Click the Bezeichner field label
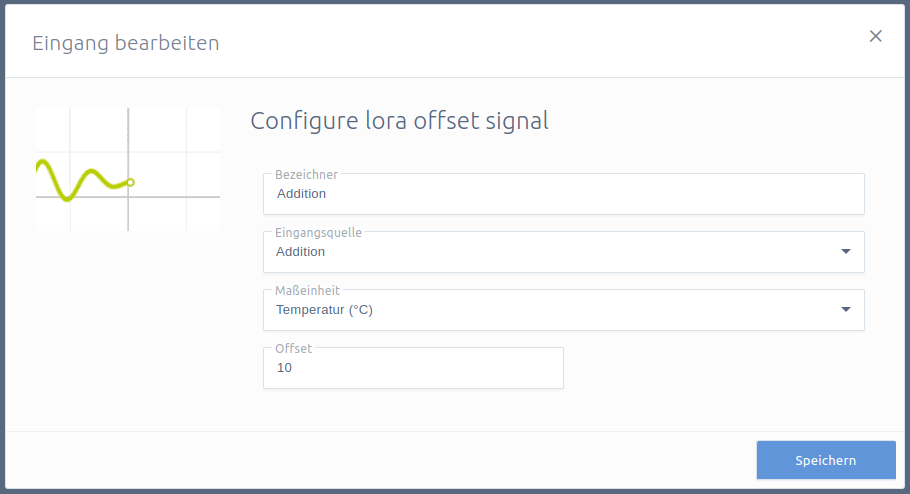910x494 pixels. [x=306, y=174]
